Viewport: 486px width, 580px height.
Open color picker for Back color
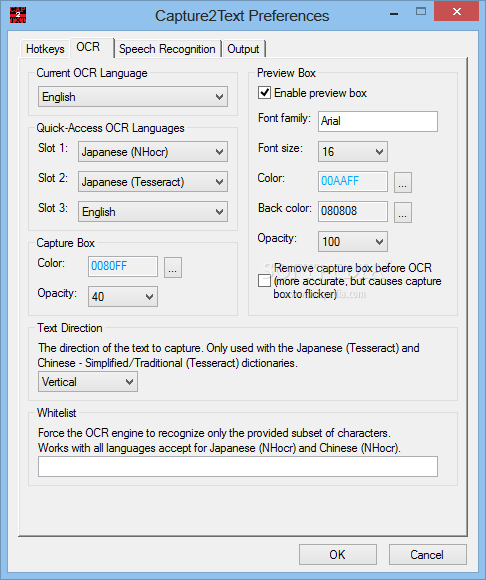click(403, 212)
